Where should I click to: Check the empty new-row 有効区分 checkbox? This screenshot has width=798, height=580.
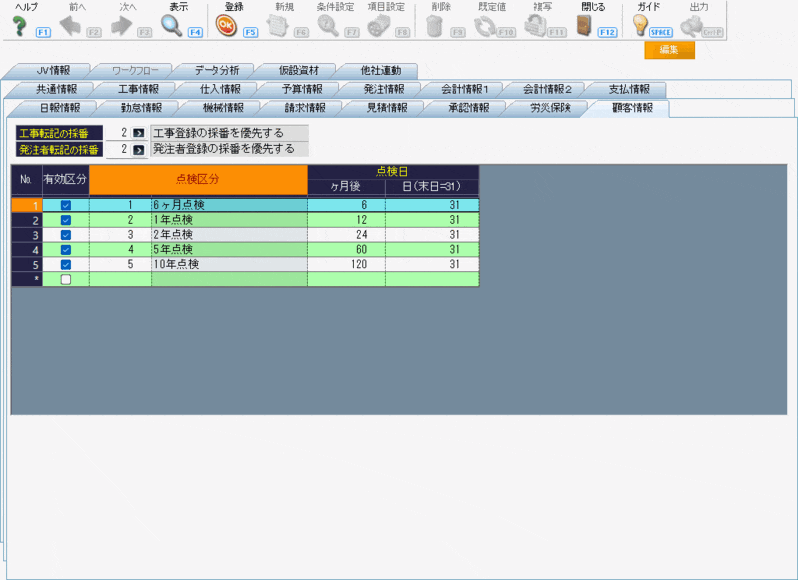click(x=66, y=279)
